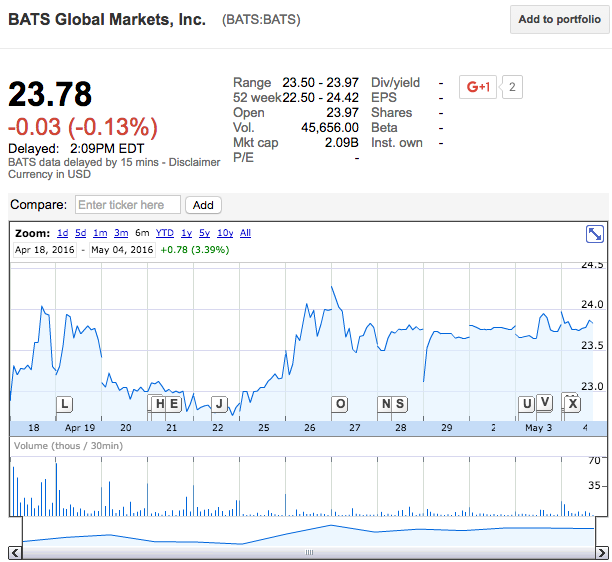Click the Delayed: 2:09PM EDT timestamp
Screen dimensions: 612x562
tap(76, 149)
